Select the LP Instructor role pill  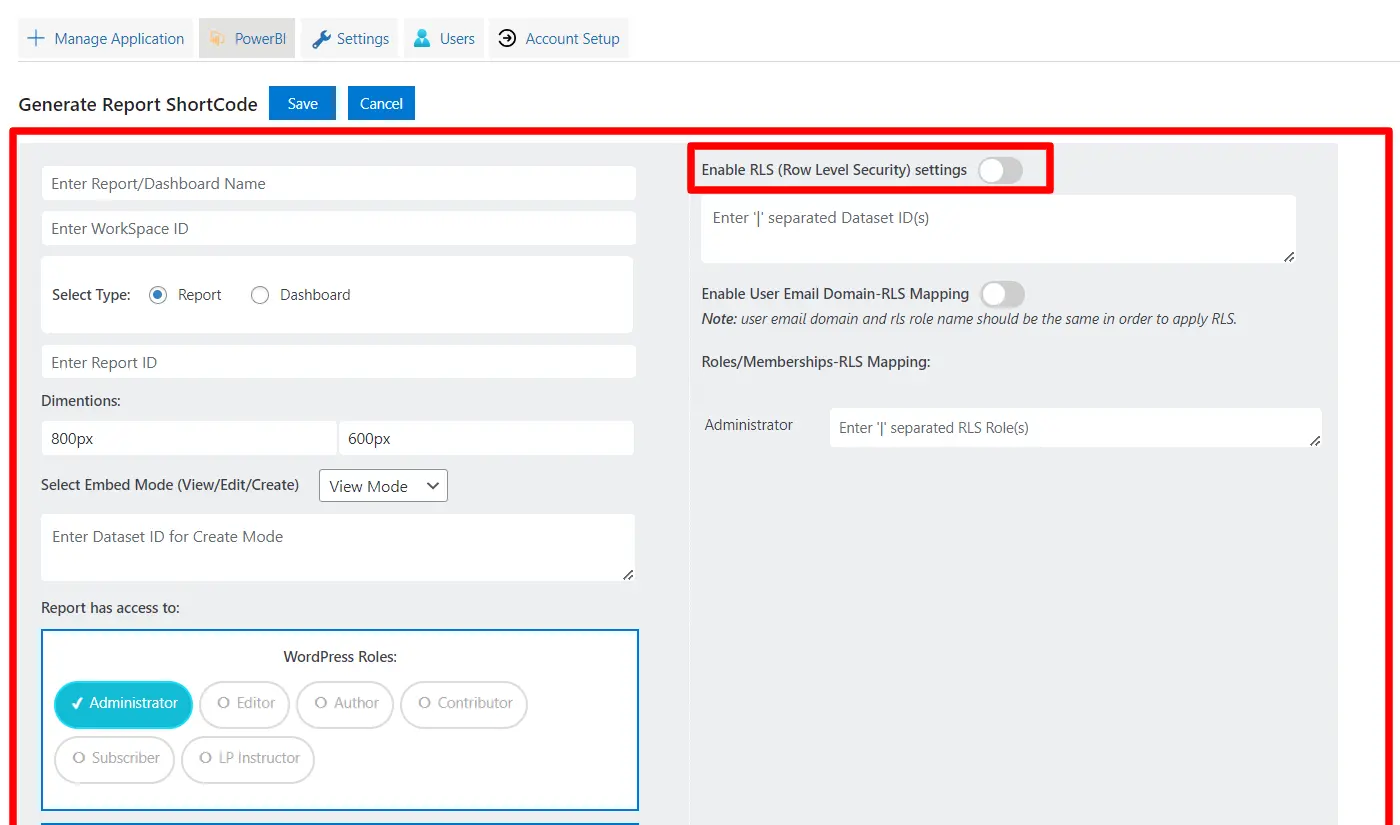point(247,759)
